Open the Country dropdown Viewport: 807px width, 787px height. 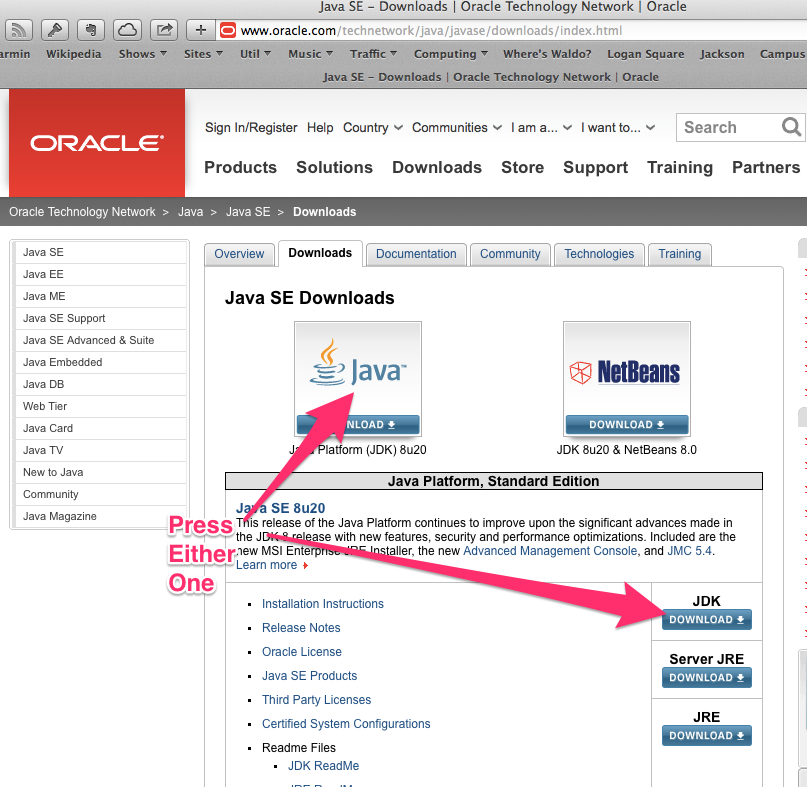coord(371,128)
